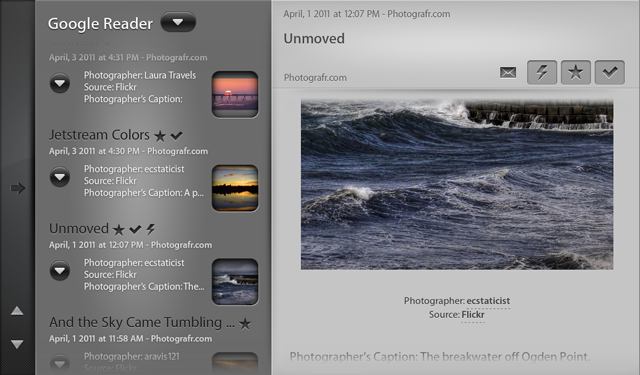Click the April, 3 2011 at 4:31 PM date line
The width and height of the screenshot is (640, 375).
[x=128, y=58]
